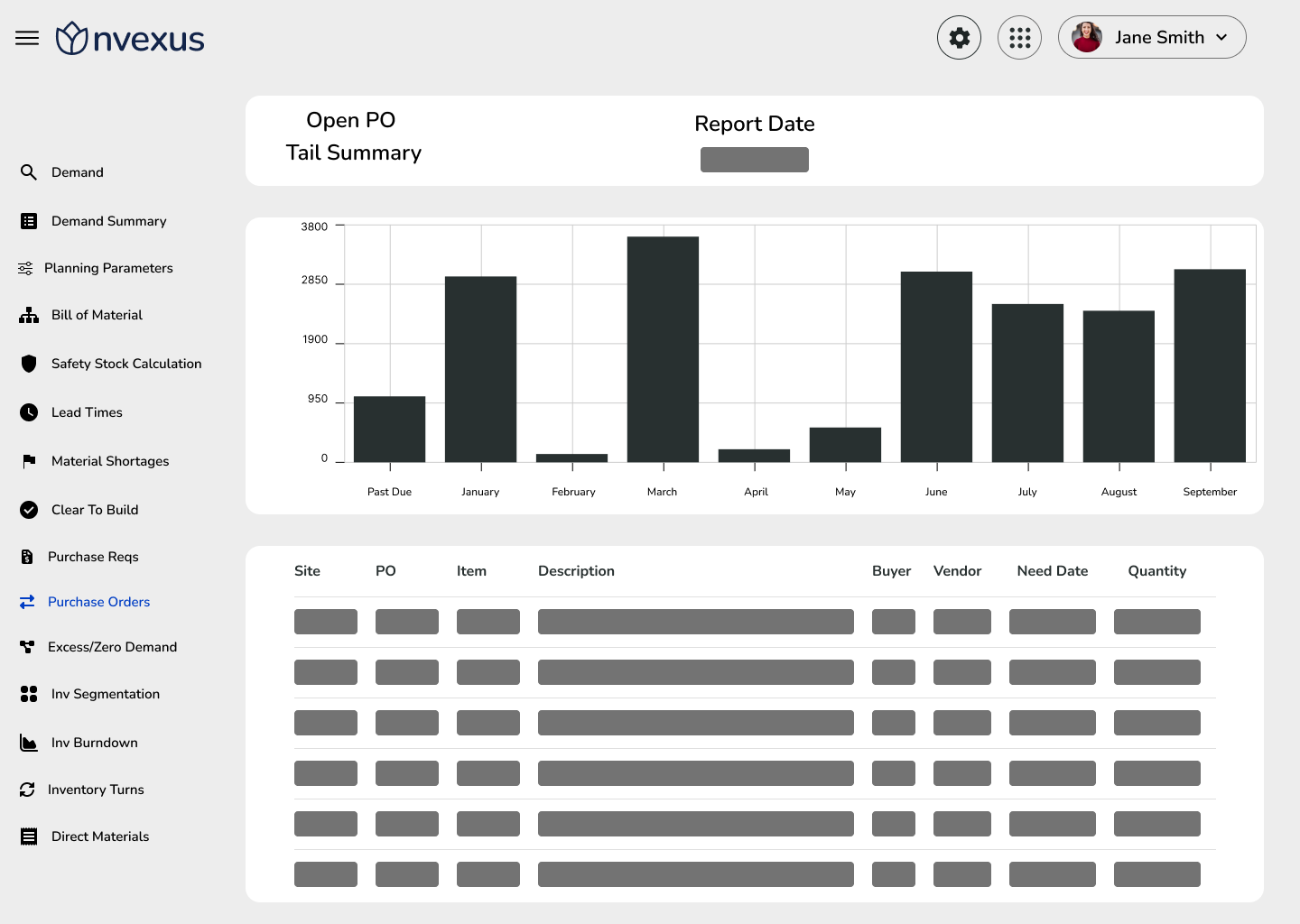Open the hamburger navigation menu
Image resolution: width=1300 pixels, height=924 pixels.
(27, 38)
